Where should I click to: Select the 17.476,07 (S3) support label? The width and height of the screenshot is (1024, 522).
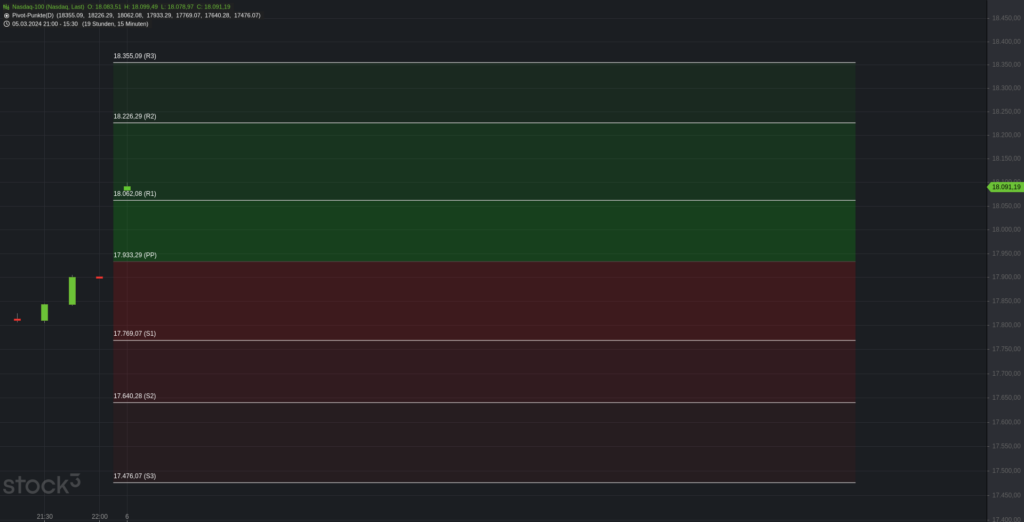pyautogui.click(x=135, y=476)
